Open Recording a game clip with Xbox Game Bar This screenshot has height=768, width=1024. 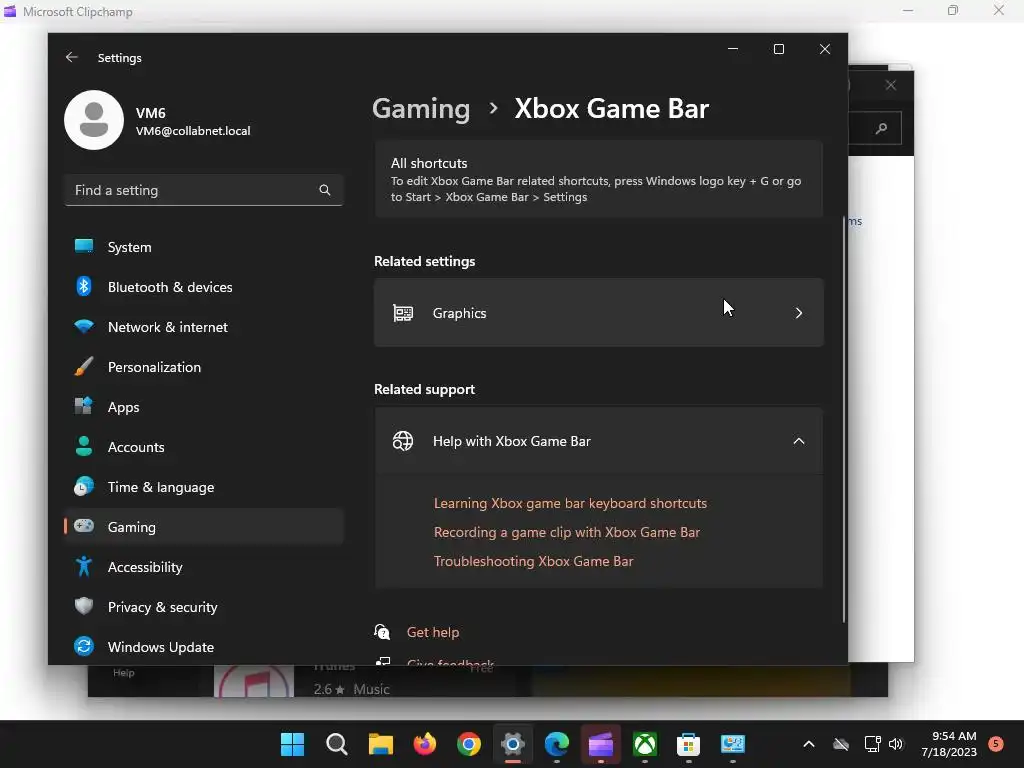coord(567,532)
